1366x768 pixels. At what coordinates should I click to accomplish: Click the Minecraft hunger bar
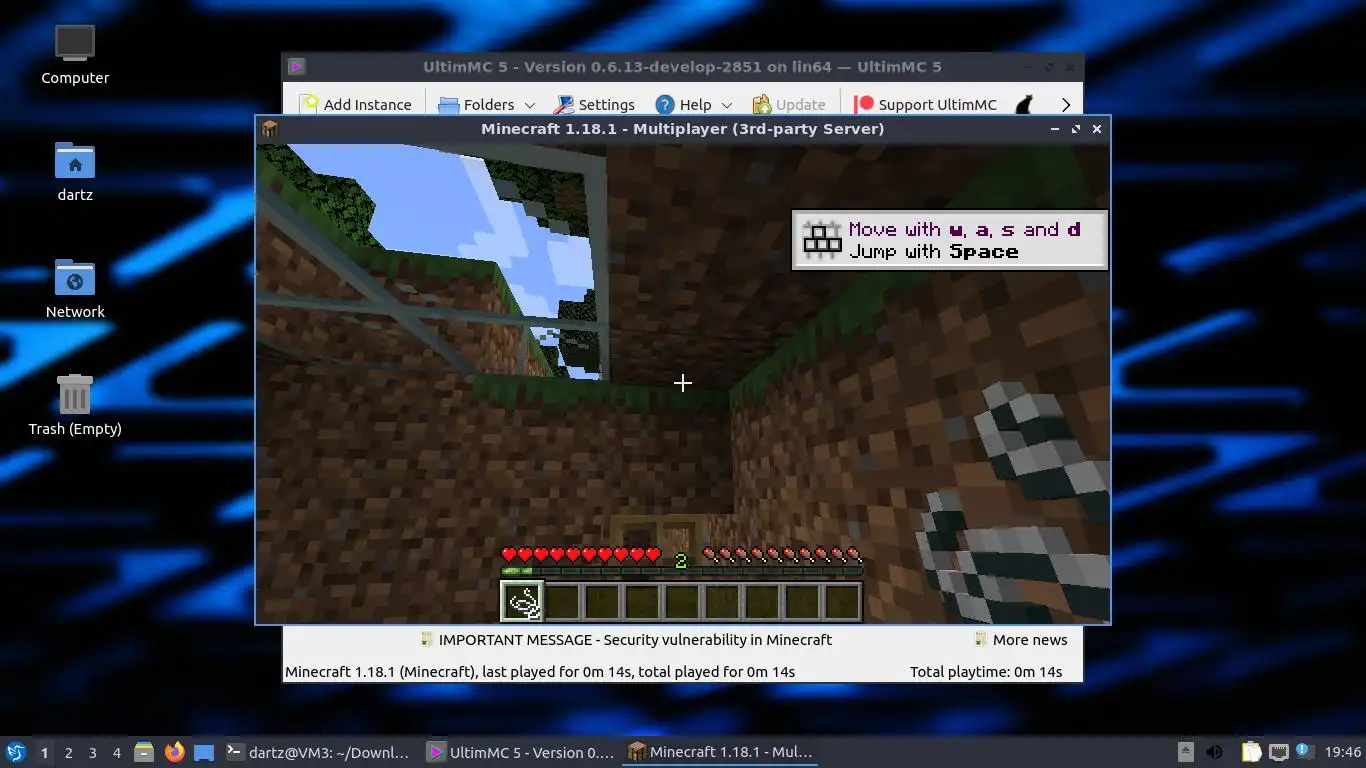(782, 554)
